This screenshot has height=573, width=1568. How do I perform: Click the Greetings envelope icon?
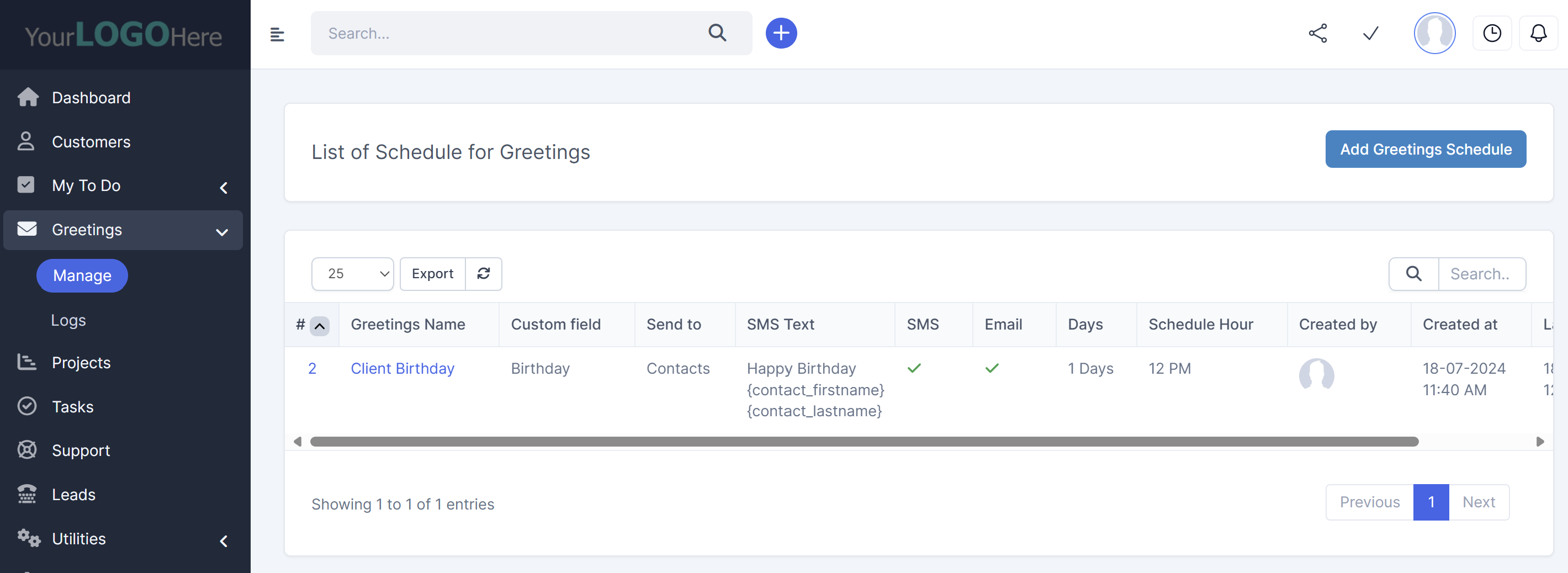coord(27,229)
